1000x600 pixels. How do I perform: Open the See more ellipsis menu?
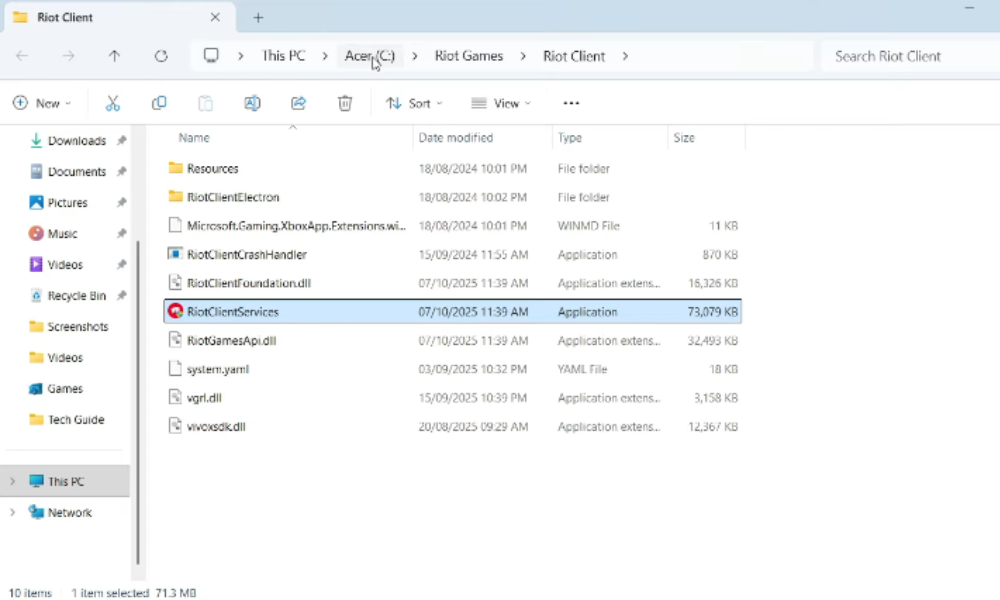coord(571,103)
